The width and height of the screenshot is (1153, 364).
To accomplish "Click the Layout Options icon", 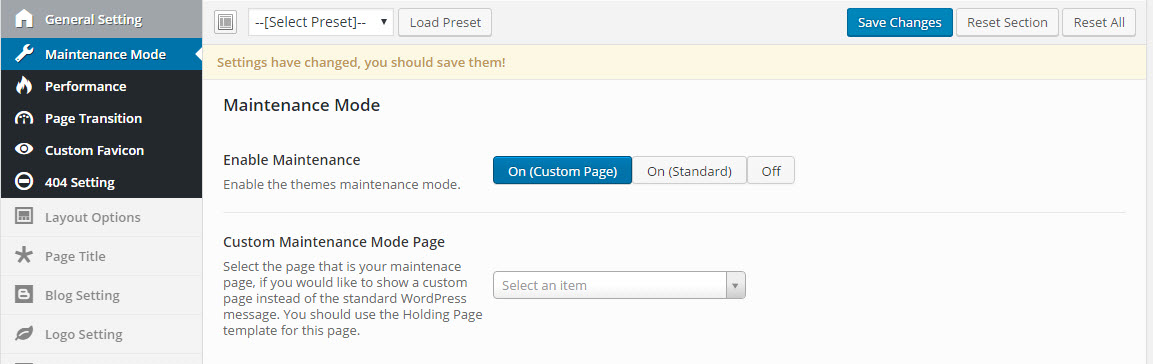I will coord(24,217).
